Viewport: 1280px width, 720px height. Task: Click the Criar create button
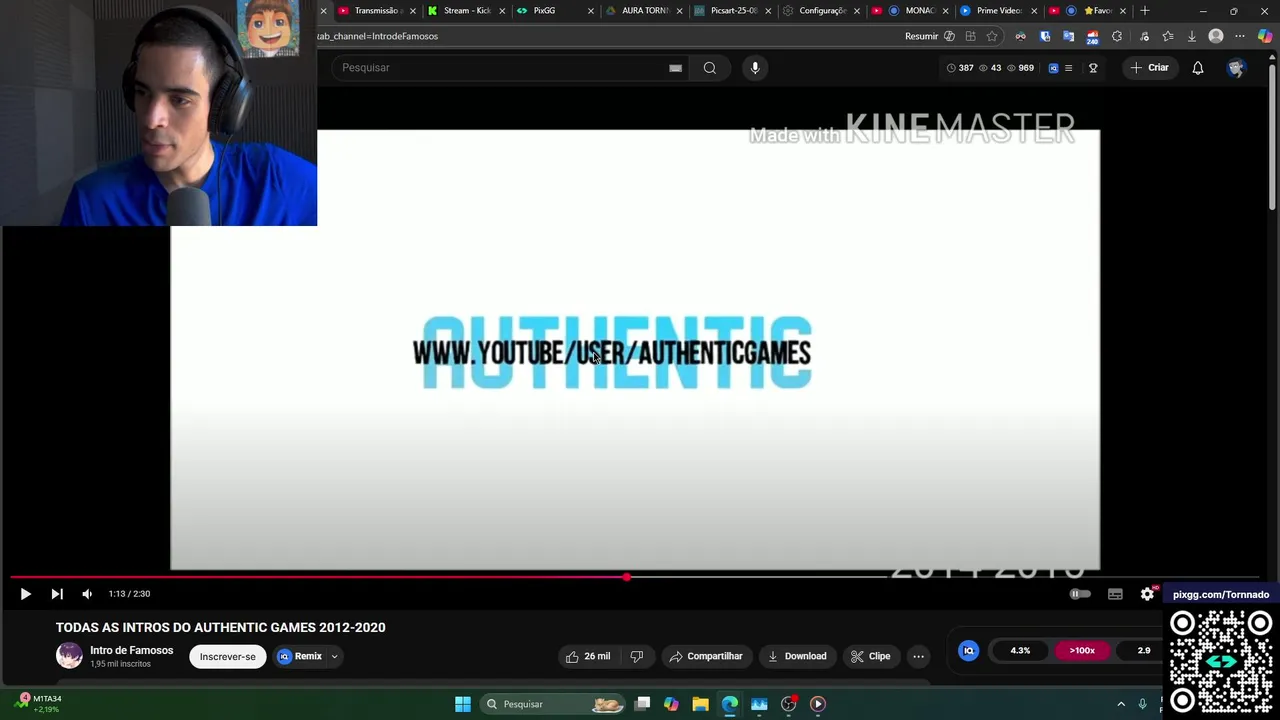point(1149,68)
